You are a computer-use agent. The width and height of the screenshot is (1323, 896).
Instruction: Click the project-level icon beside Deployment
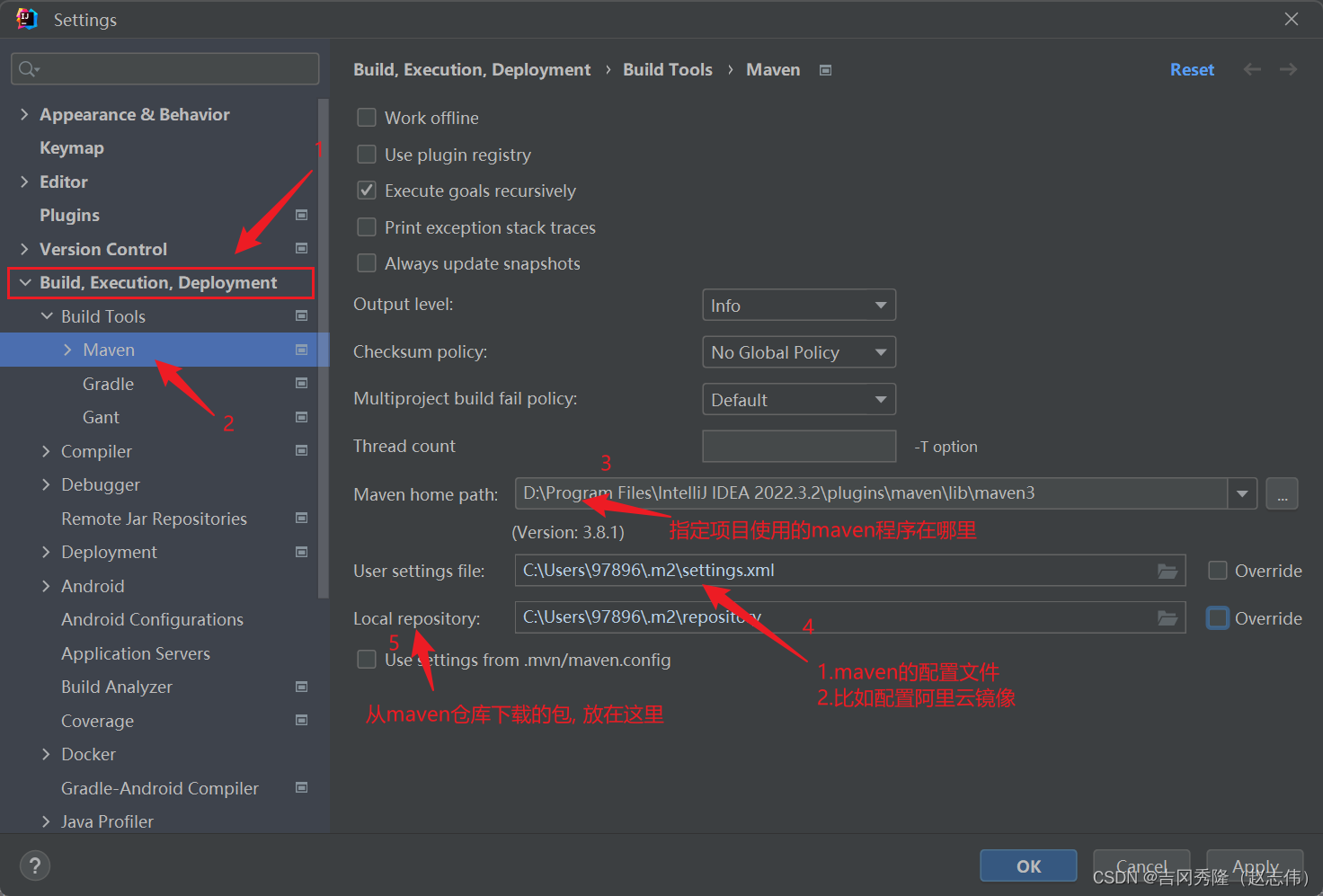pyautogui.click(x=302, y=552)
